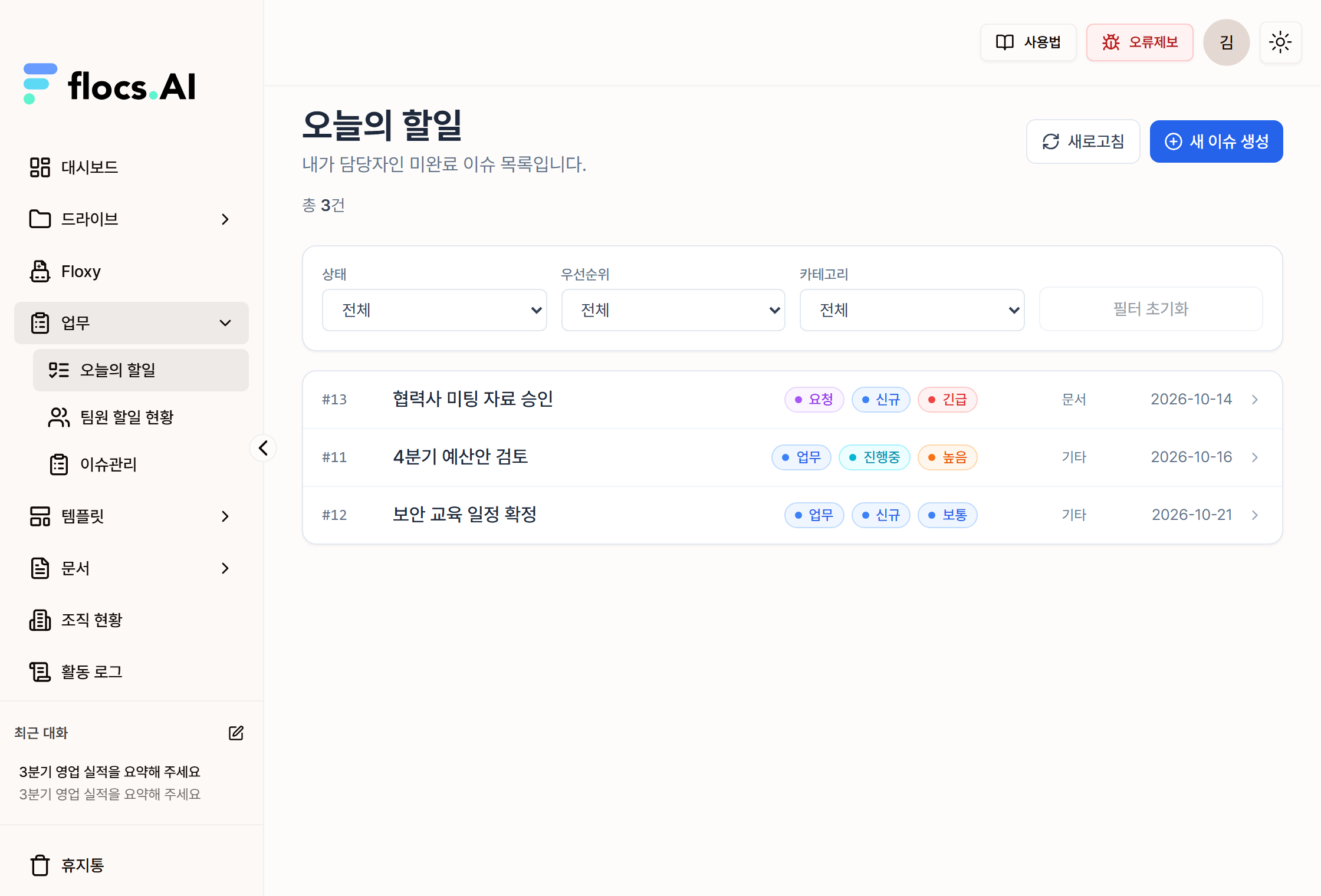Click the 오류제보 bug report button
Screen dimensions: 1321x896
1140,42
